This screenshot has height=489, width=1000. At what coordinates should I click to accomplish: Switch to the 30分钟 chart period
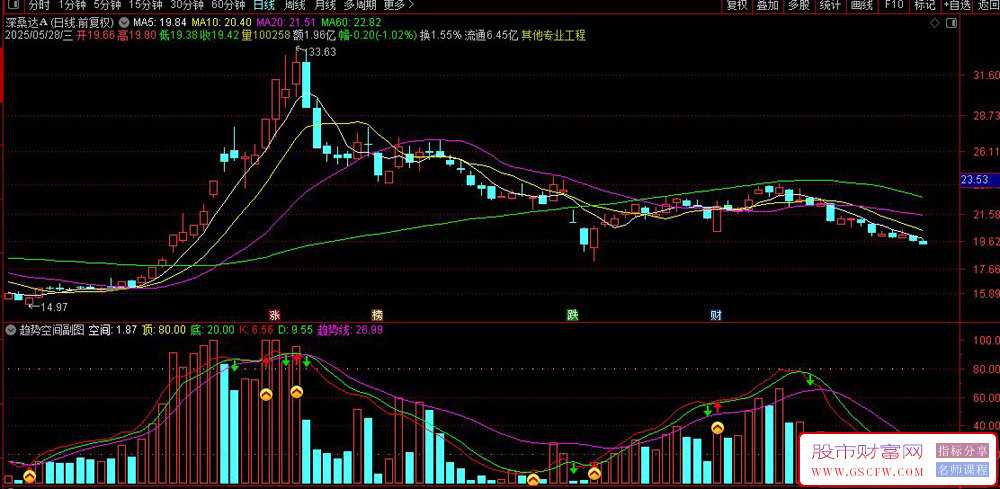187,6
